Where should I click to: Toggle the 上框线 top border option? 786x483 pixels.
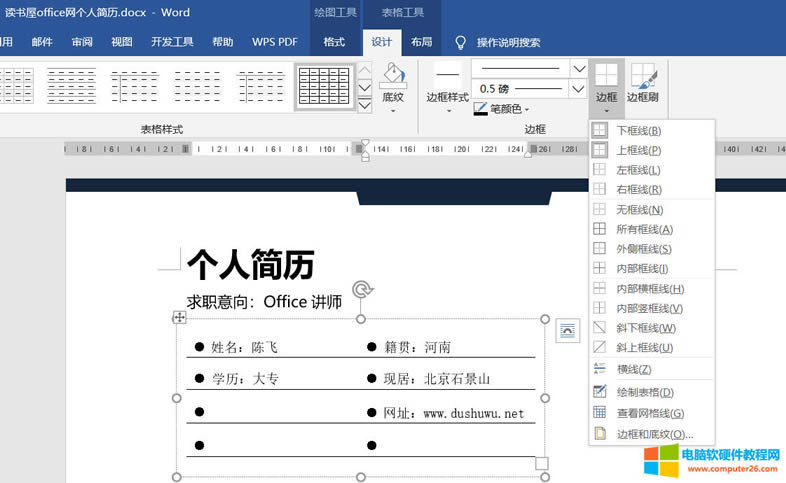click(x=638, y=150)
